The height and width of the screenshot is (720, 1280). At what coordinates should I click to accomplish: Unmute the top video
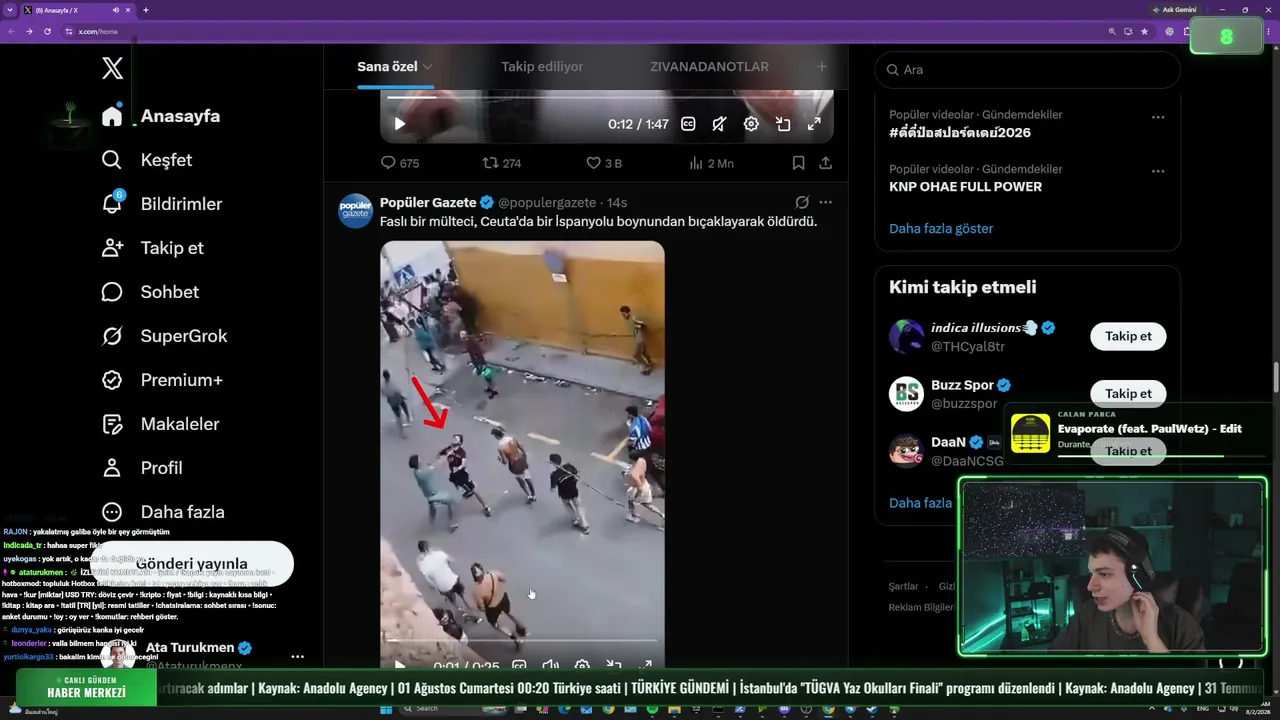pyautogui.click(x=719, y=124)
